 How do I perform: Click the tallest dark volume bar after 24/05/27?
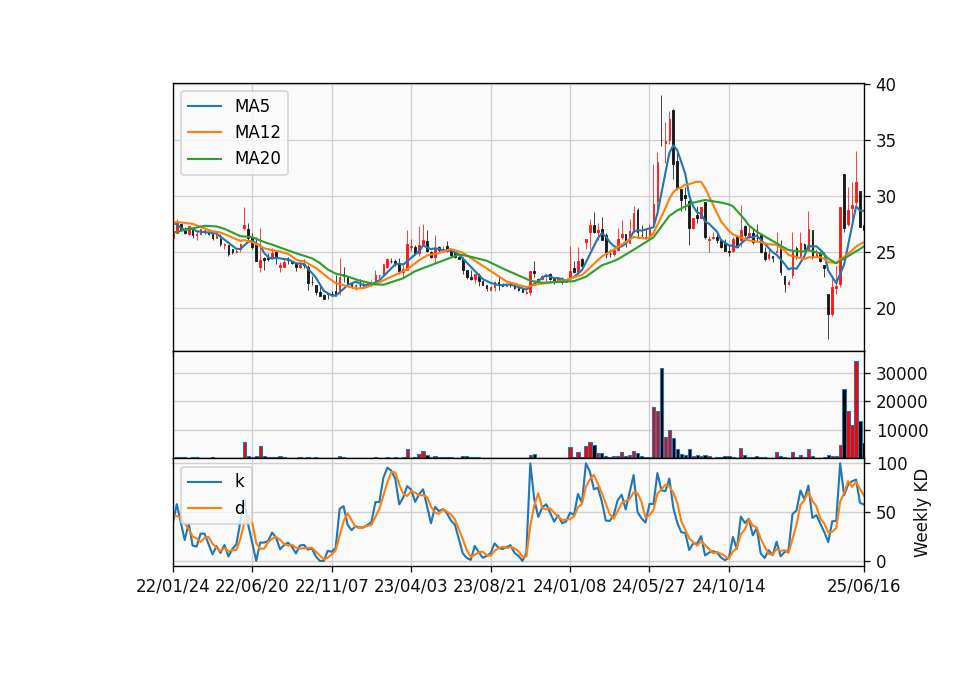(662, 413)
